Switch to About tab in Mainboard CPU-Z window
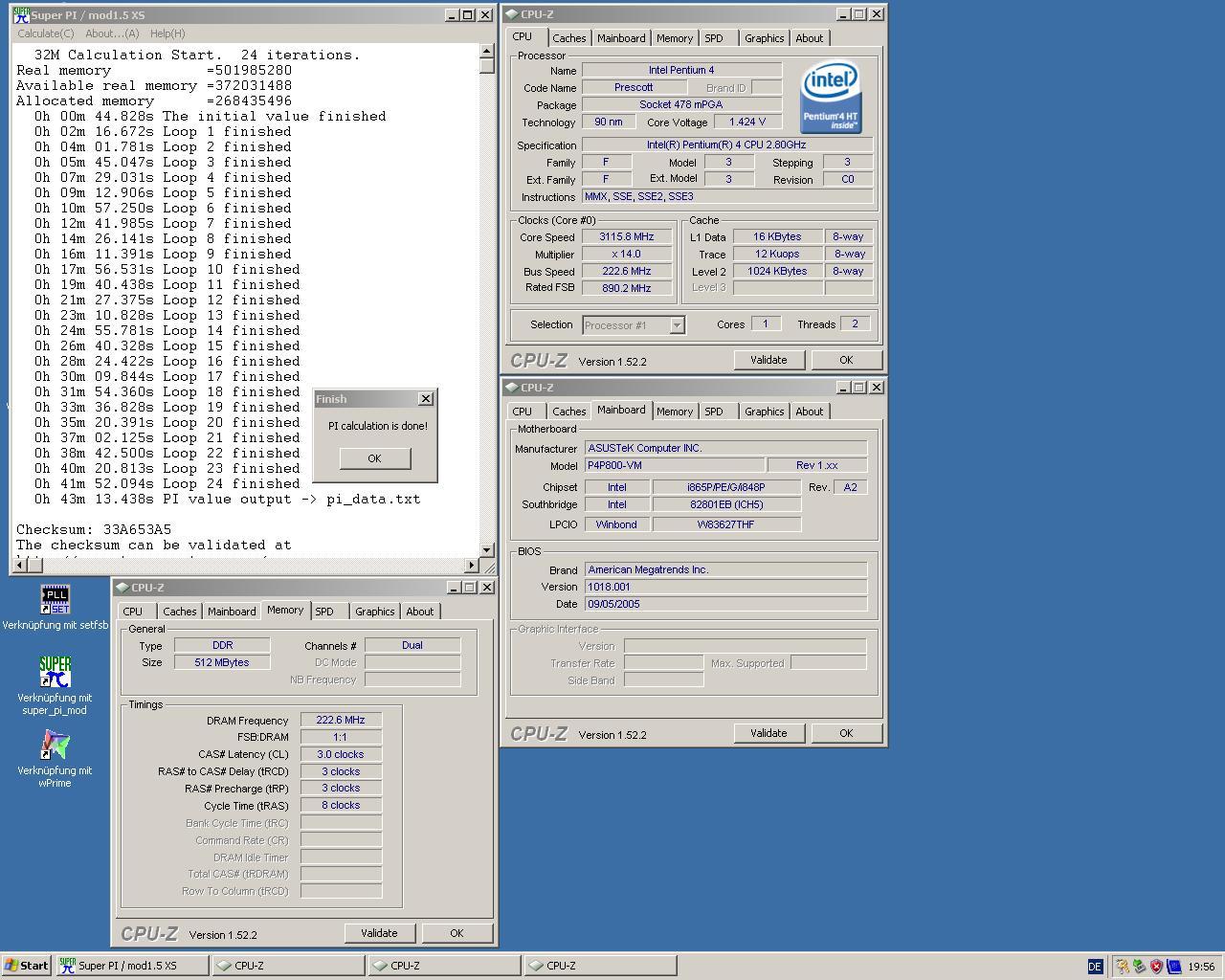1225x980 pixels. click(x=809, y=412)
